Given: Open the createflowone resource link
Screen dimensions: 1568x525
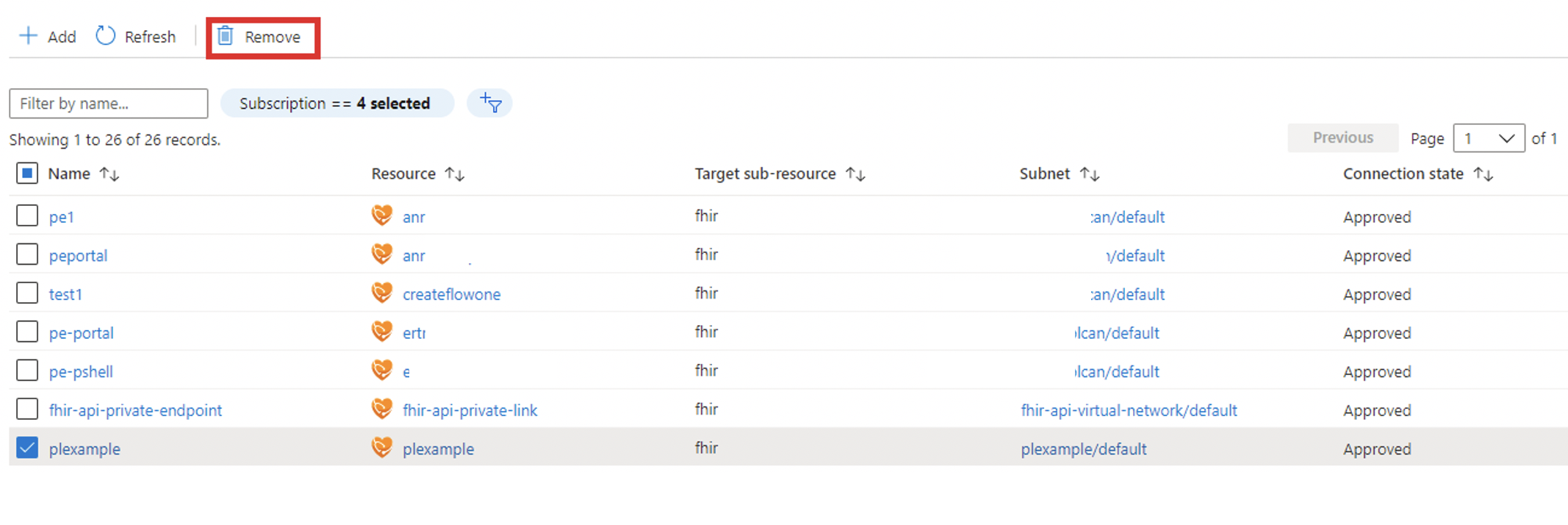Looking at the screenshot, I should (451, 295).
